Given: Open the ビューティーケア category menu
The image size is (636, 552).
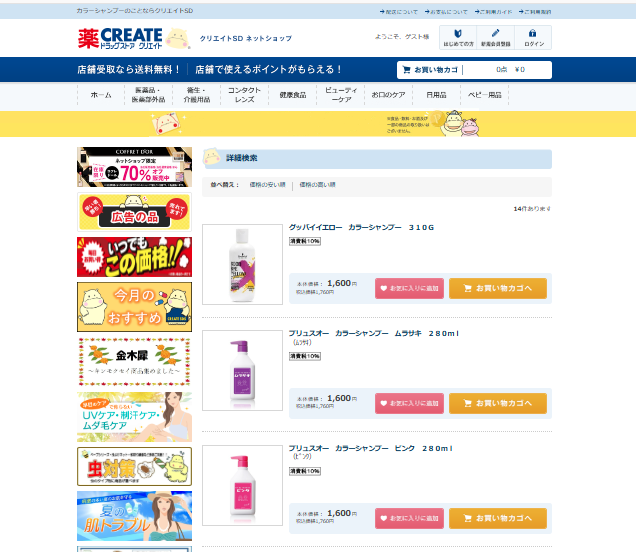Looking at the screenshot, I should [x=341, y=95].
